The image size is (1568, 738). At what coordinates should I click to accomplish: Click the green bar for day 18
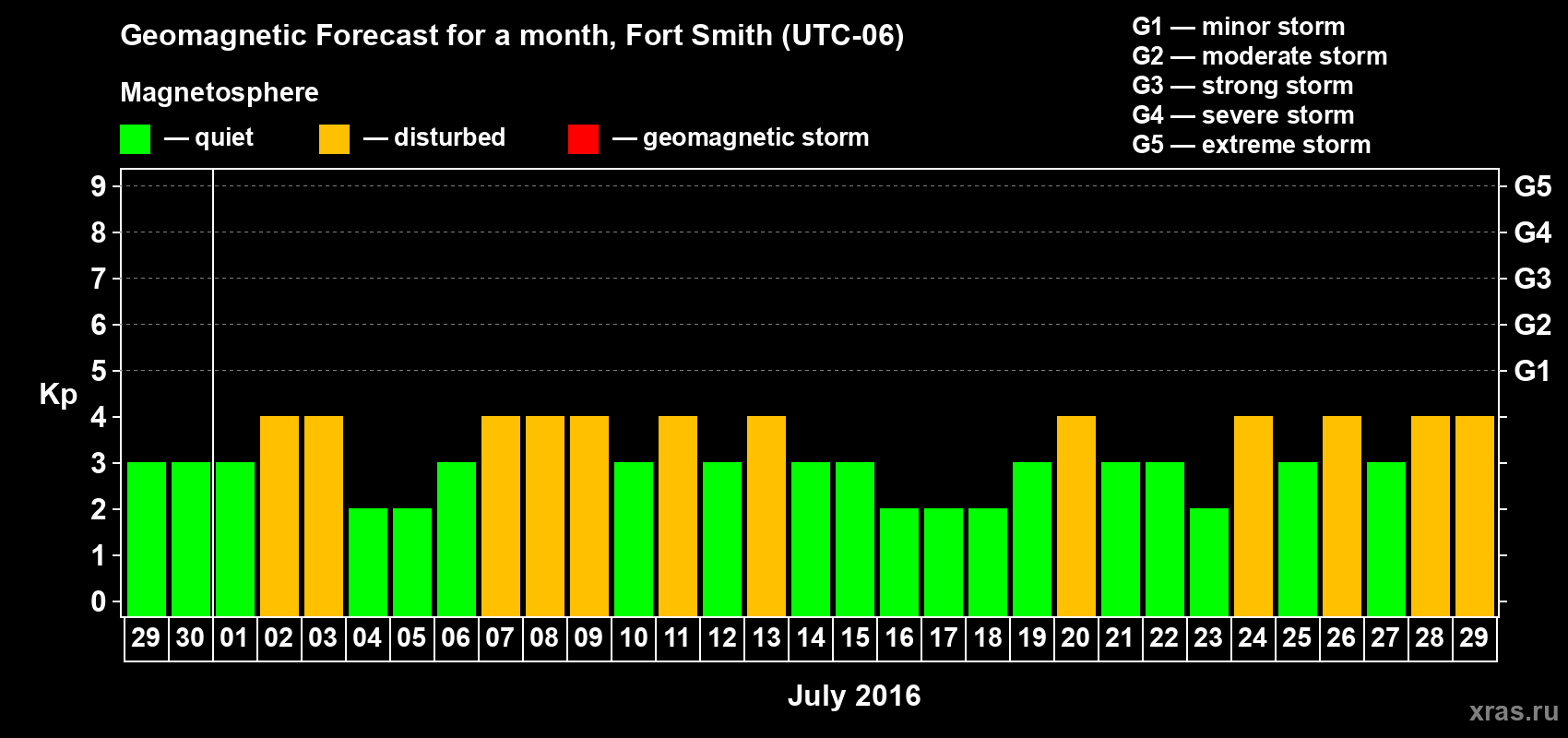pyautogui.click(x=988, y=563)
